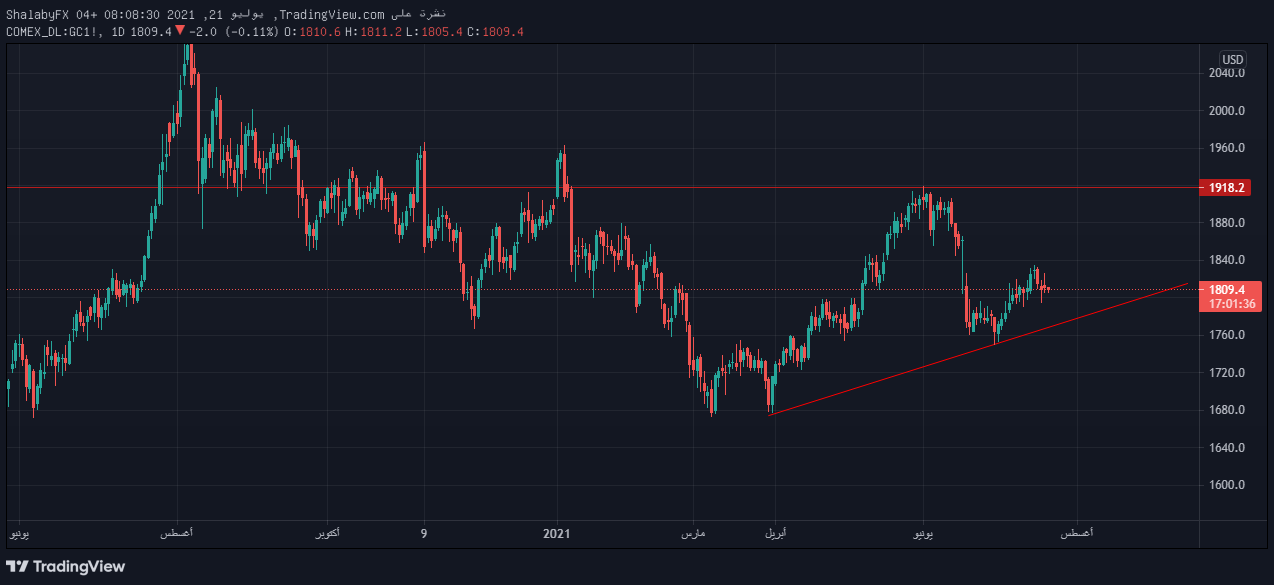This screenshot has width=1274, height=585.
Task: Click the COMEX_DL:GC1! symbol name
Action: pos(52,32)
